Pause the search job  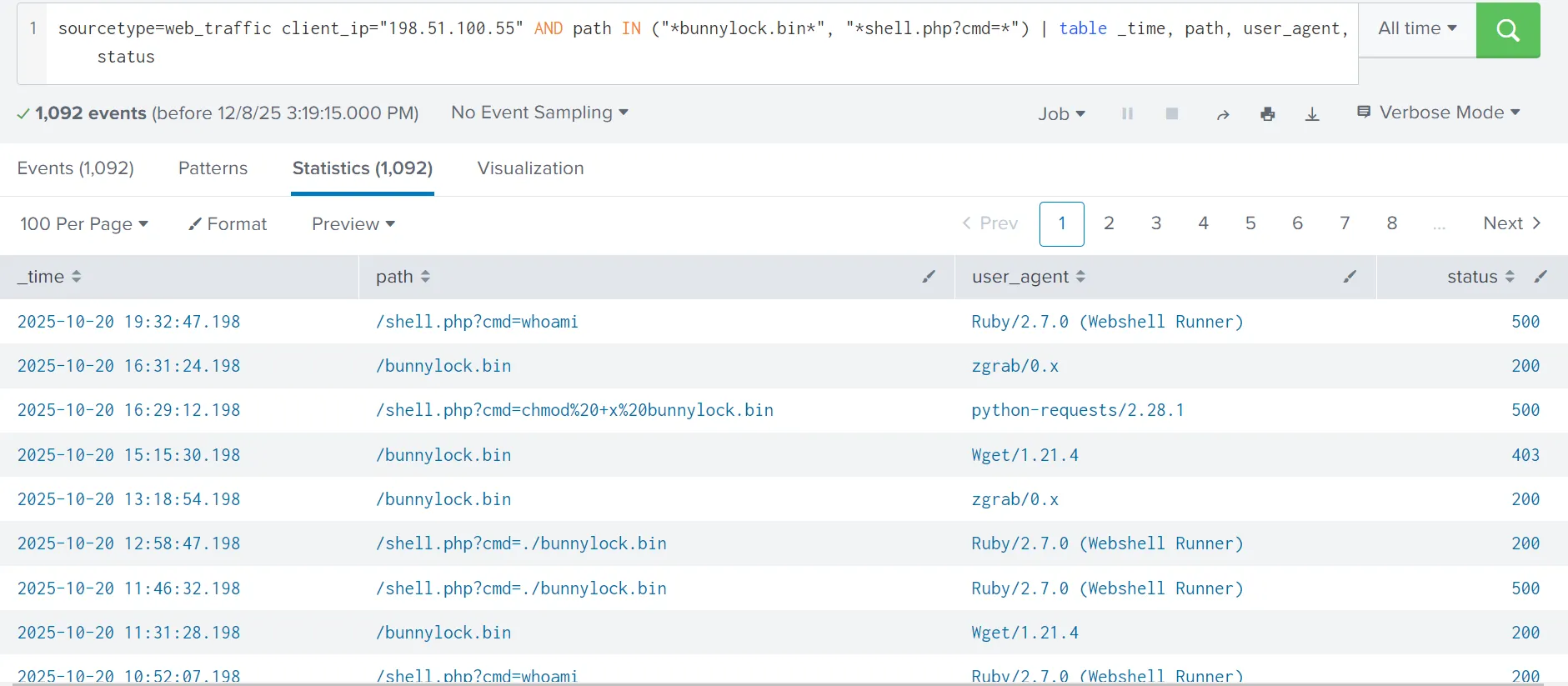[1127, 113]
